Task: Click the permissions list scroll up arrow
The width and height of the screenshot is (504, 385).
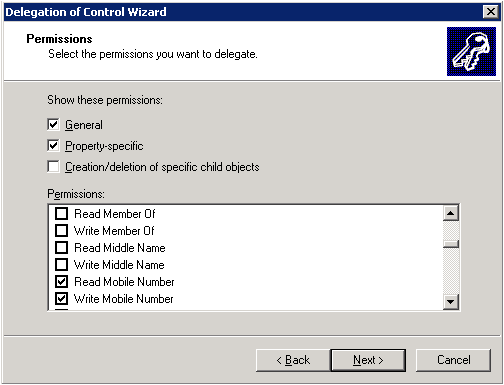Action: (x=451, y=213)
